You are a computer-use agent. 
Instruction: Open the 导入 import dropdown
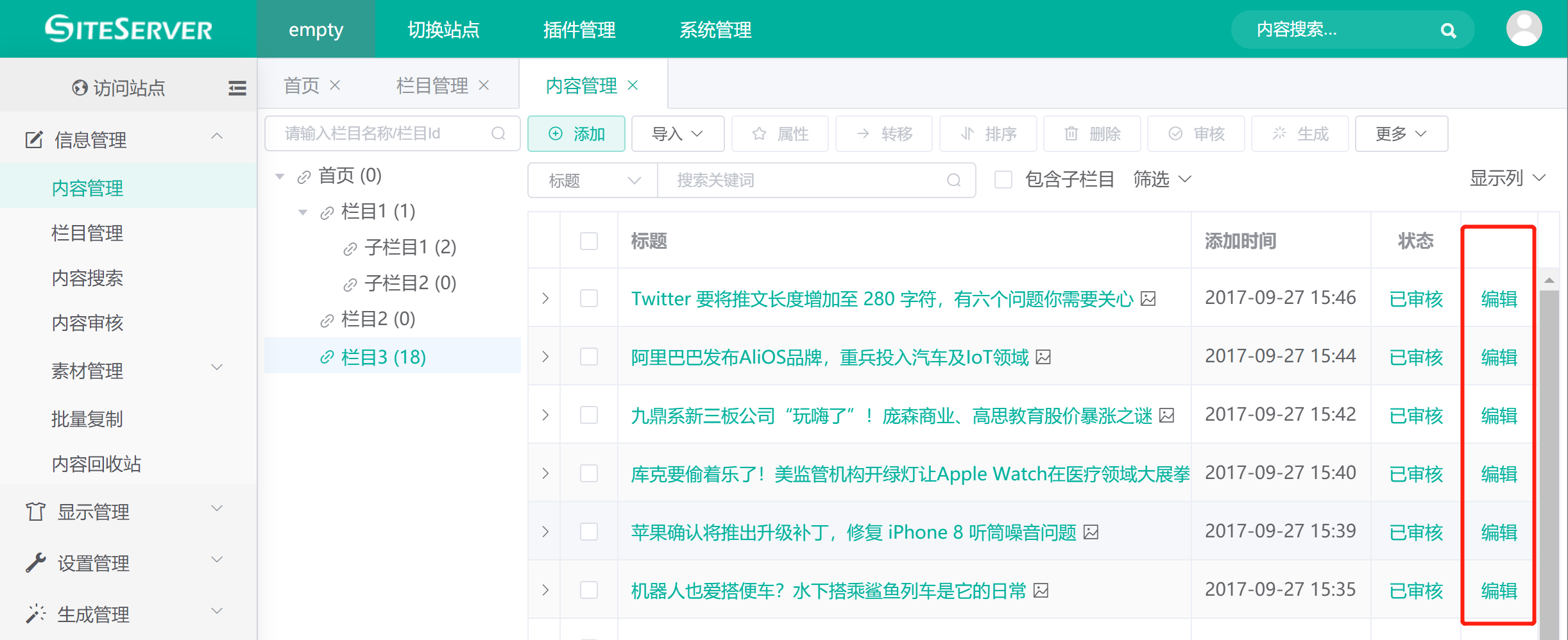[x=677, y=134]
